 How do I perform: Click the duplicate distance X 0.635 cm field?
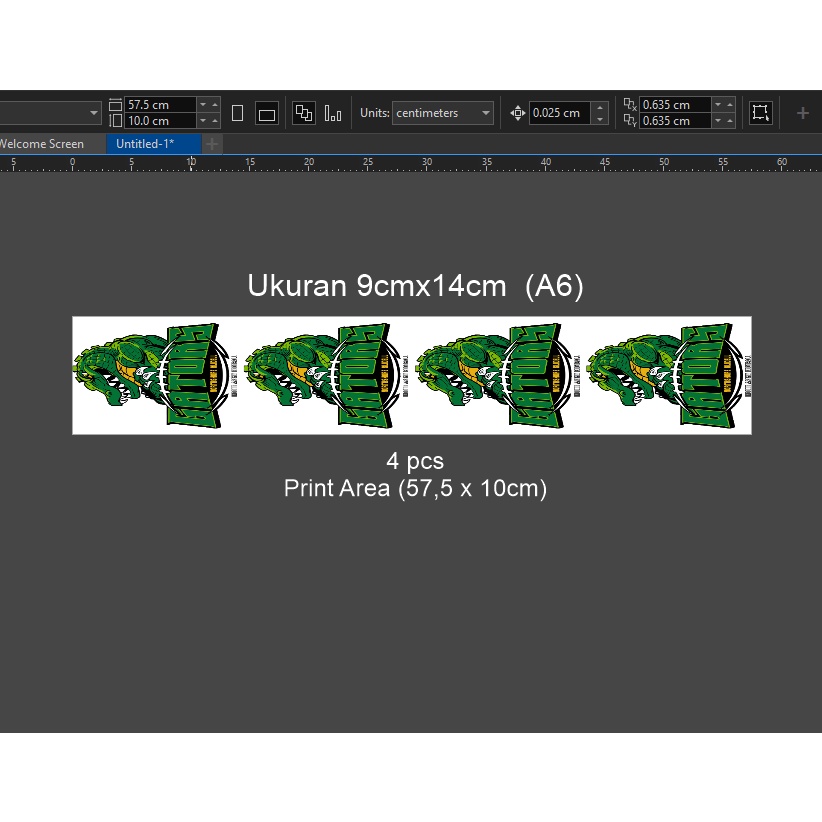675,105
